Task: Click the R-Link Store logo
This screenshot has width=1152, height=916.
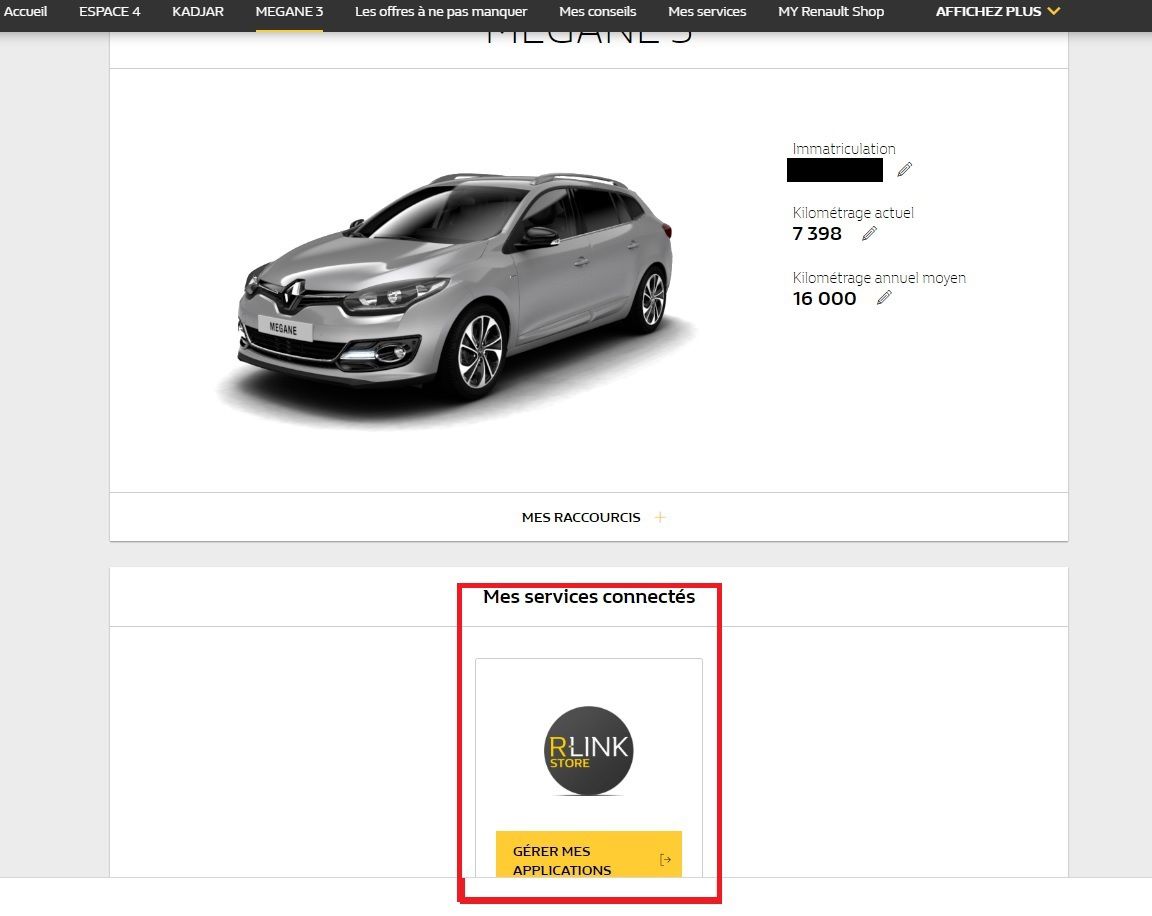Action: [x=588, y=750]
